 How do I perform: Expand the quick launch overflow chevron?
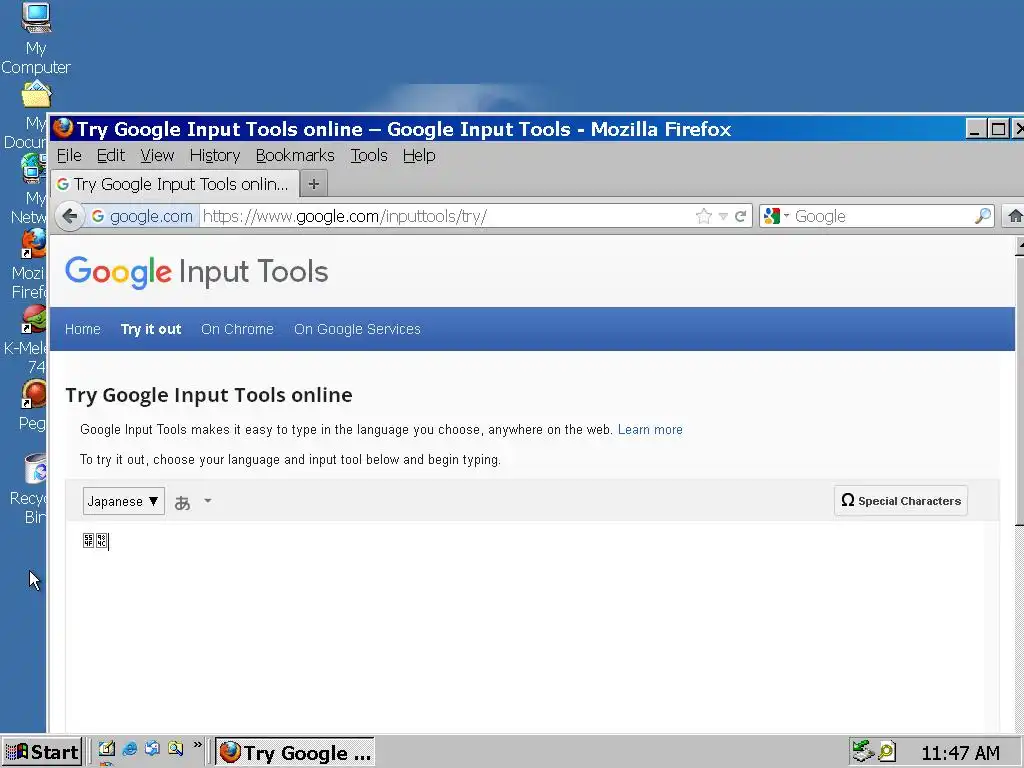click(198, 744)
